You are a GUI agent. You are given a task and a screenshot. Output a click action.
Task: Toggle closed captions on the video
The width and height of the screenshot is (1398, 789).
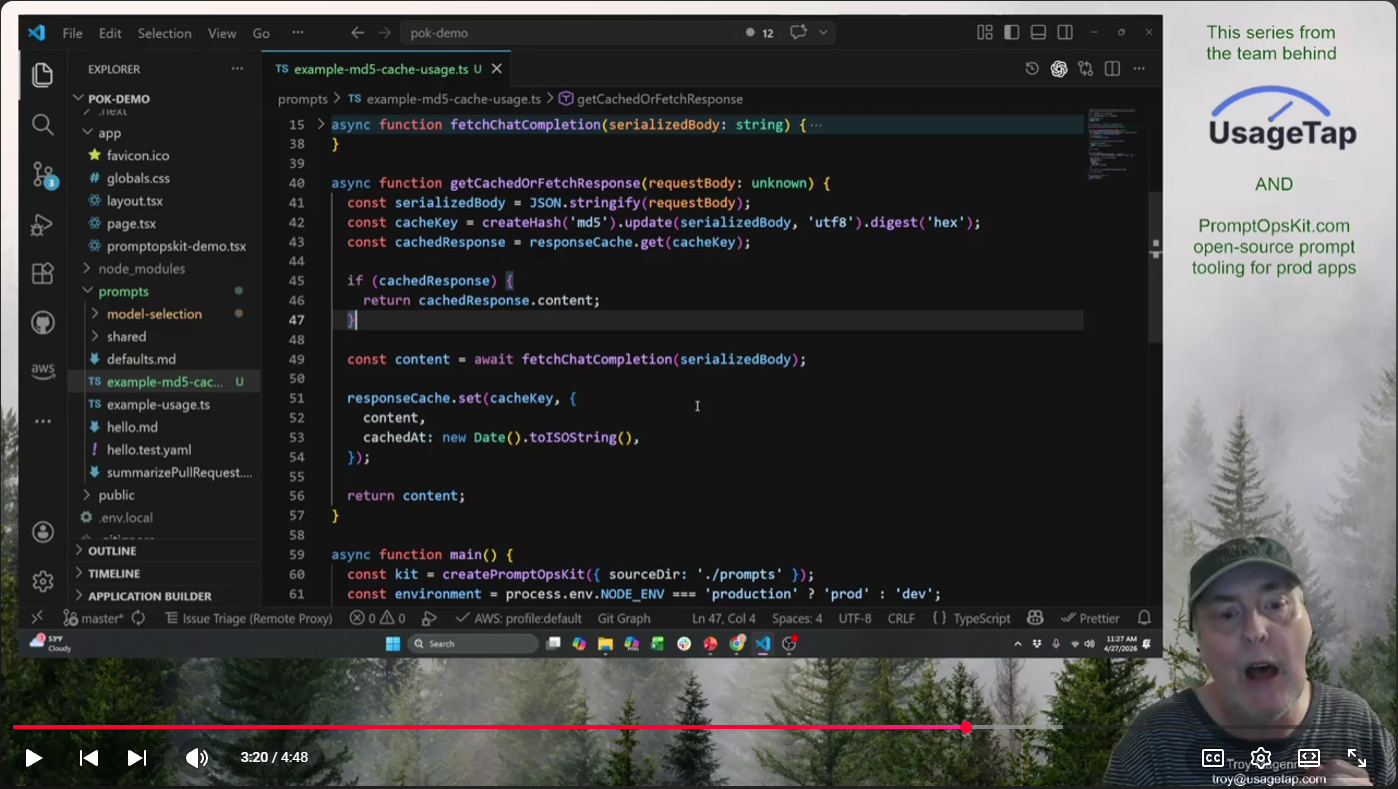pyautogui.click(x=1212, y=758)
